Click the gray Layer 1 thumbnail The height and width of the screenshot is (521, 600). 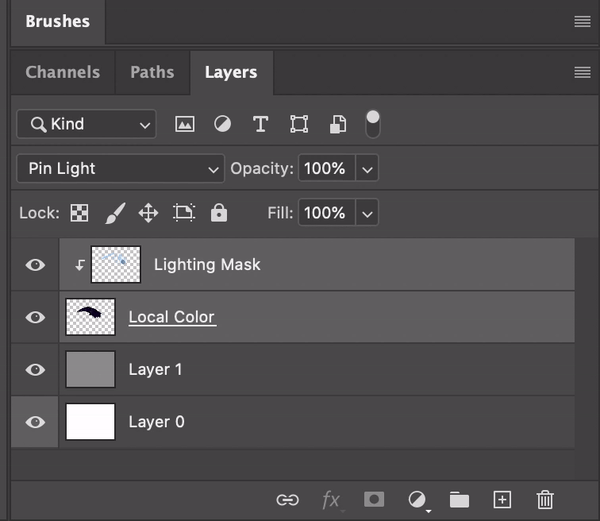coord(90,369)
